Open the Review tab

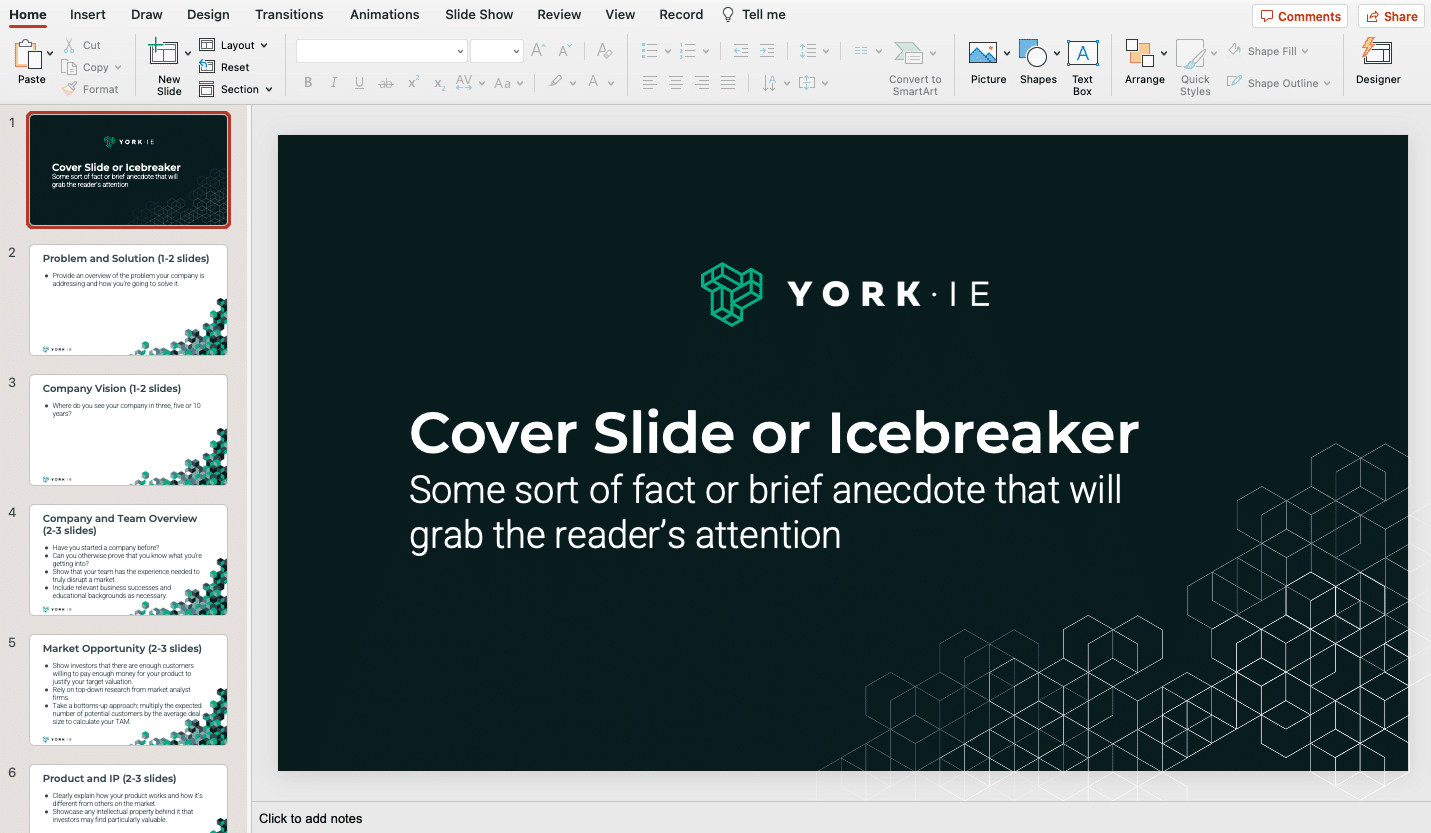tap(559, 14)
